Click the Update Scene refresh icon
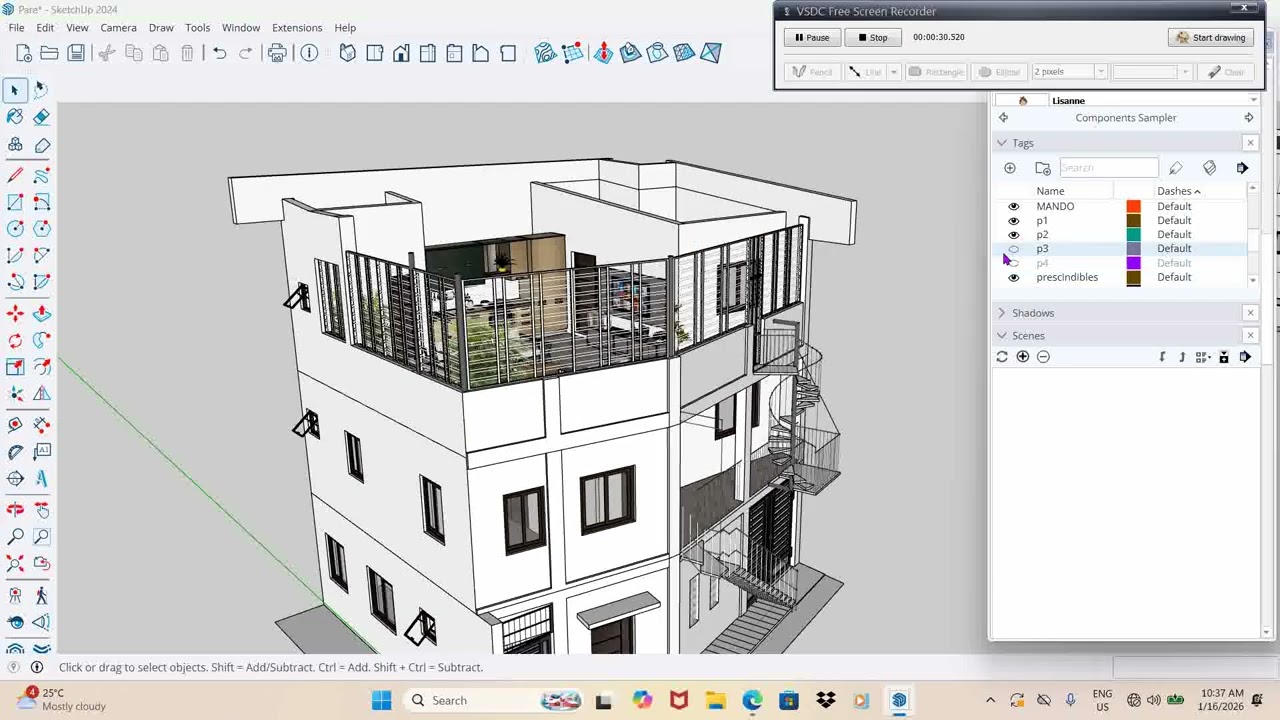 [1002, 357]
